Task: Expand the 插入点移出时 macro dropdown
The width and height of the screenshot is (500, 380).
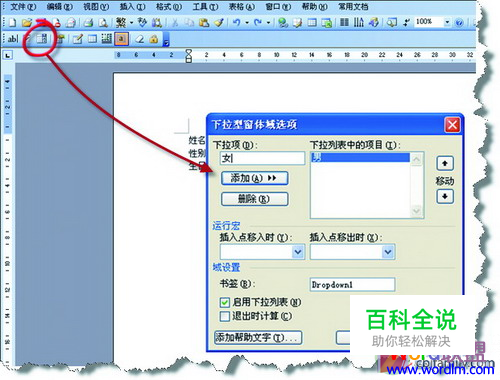Action: tap(388, 252)
